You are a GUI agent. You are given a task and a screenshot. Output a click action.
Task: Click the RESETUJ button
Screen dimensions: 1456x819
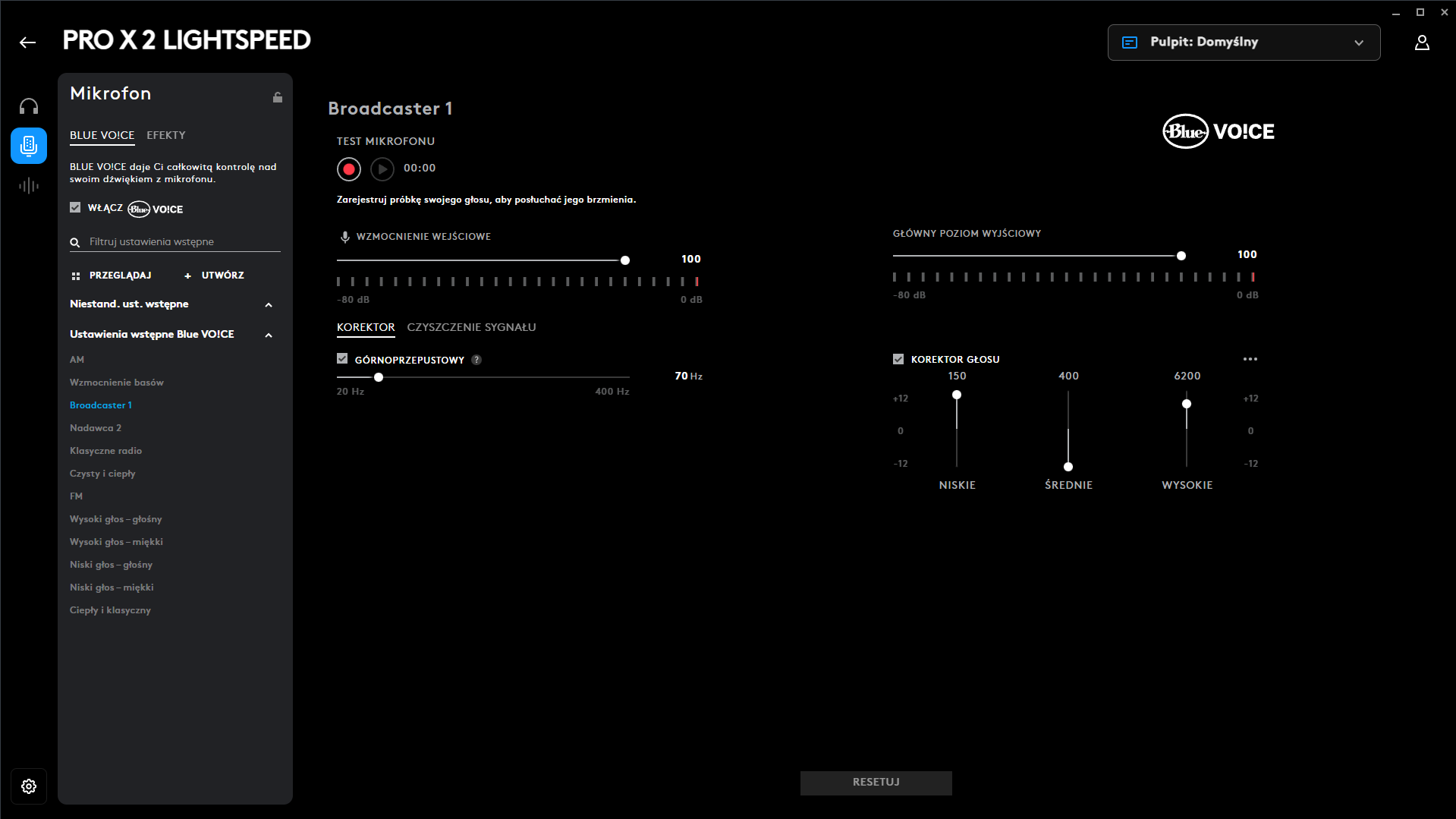click(x=876, y=783)
